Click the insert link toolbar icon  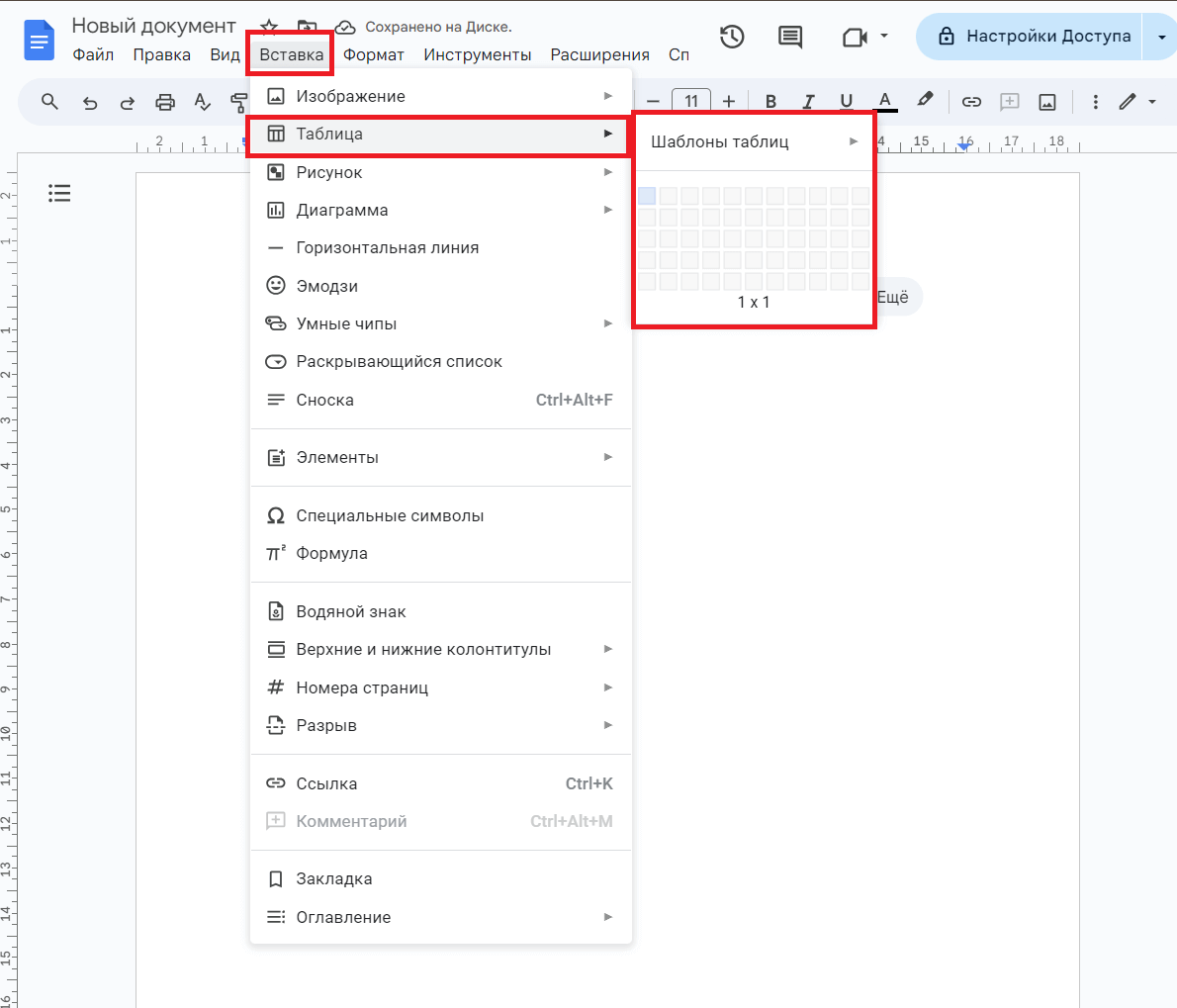pos(971,102)
